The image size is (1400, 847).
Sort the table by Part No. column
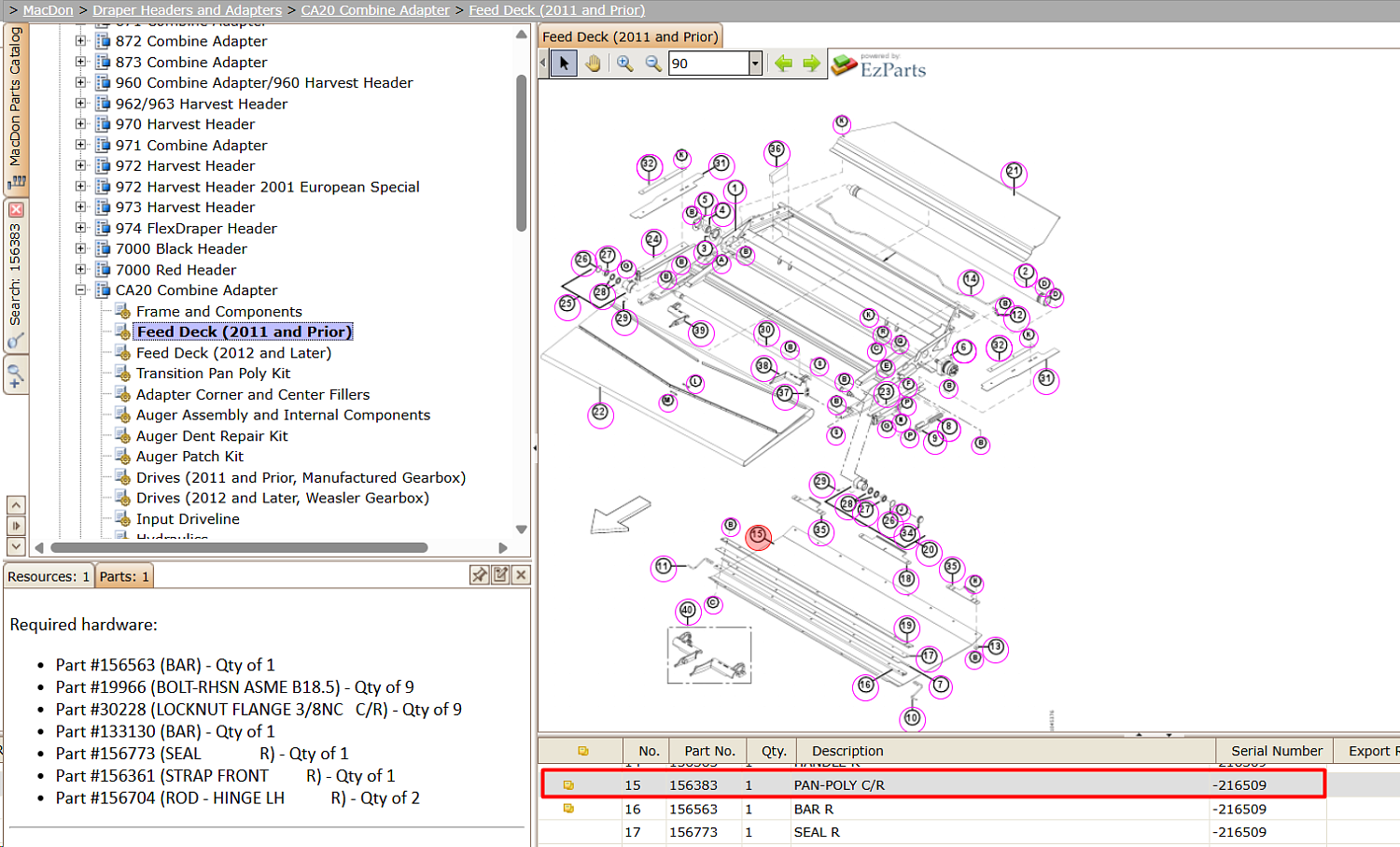[709, 751]
